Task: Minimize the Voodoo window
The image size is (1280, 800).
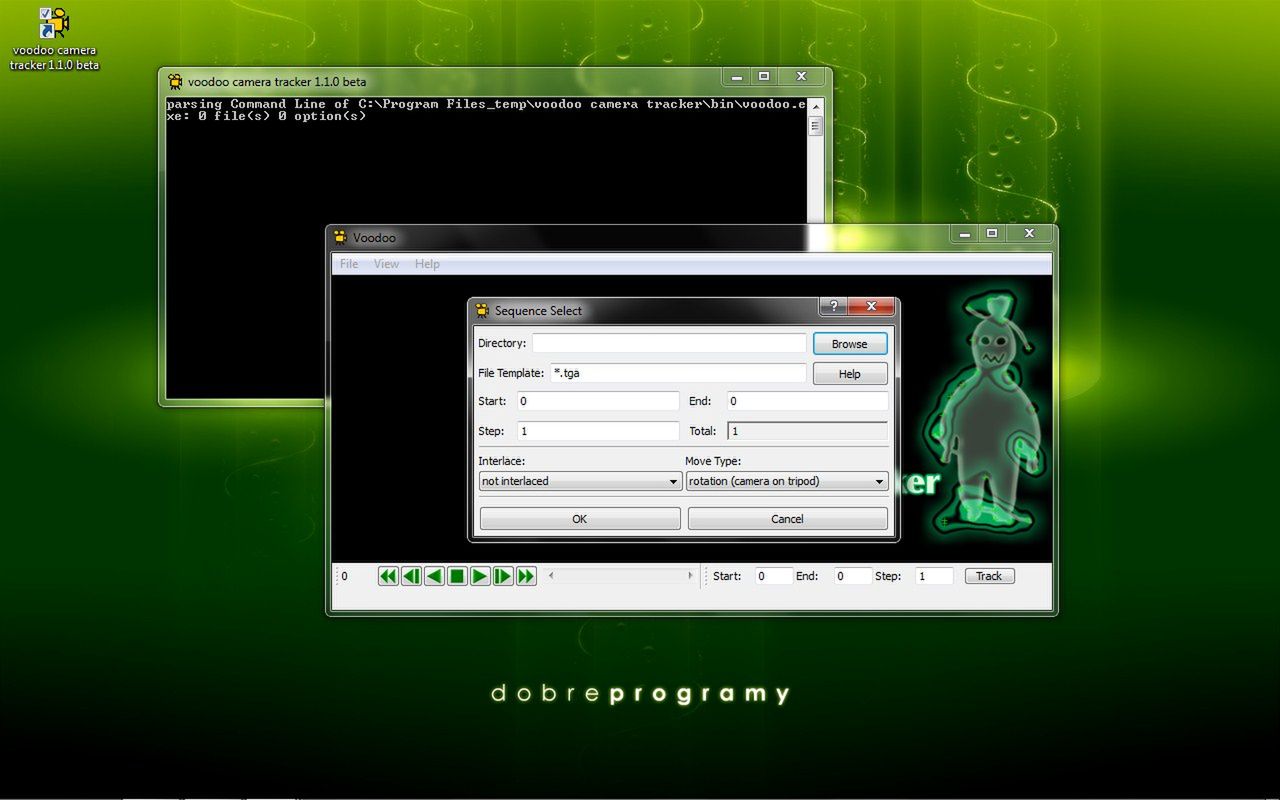Action: click(x=964, y=233)
